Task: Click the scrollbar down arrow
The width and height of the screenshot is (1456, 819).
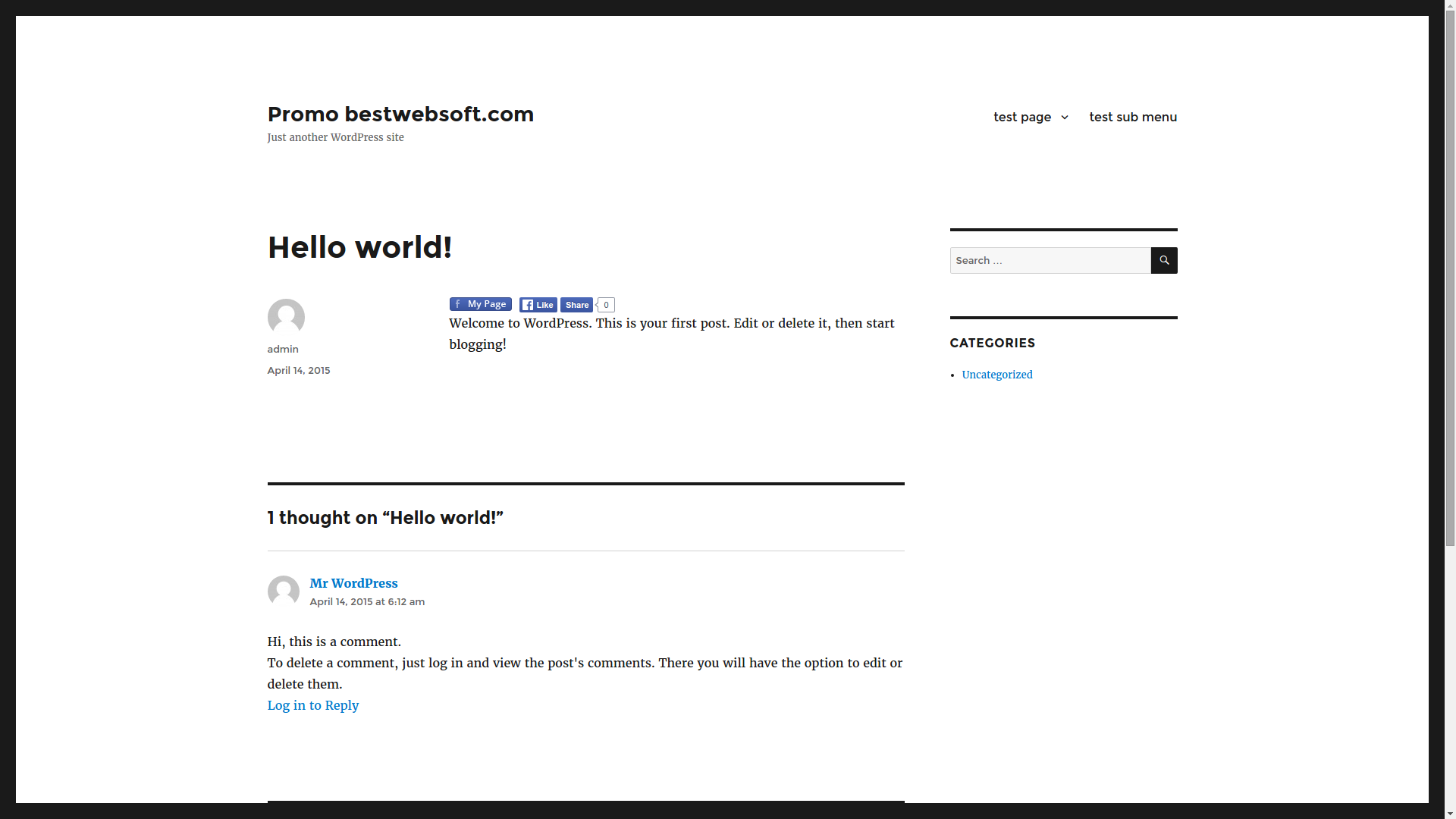Action: (x=1449, y=814)
